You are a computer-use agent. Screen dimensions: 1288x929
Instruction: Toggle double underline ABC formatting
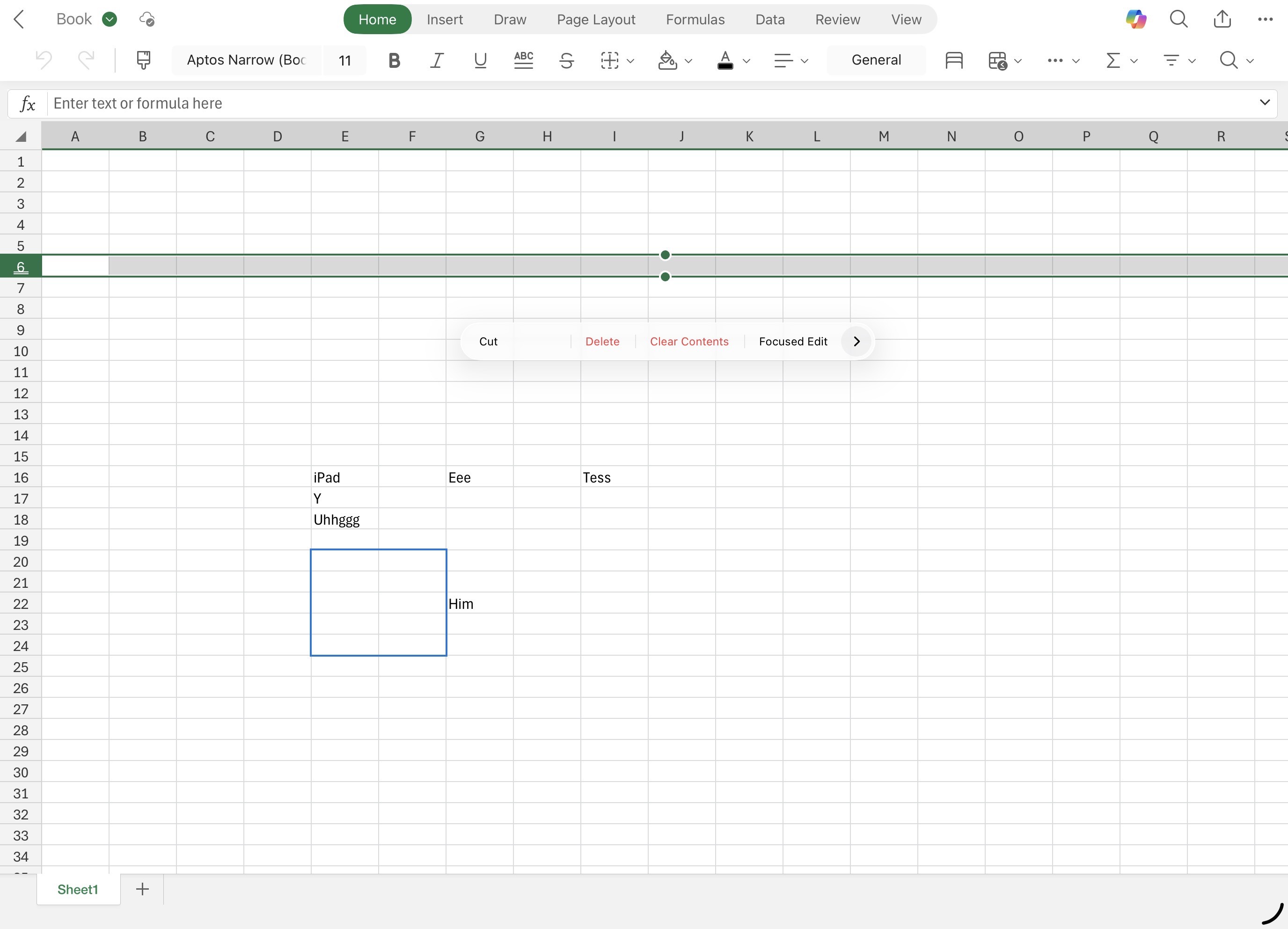(x=523, y=60)
